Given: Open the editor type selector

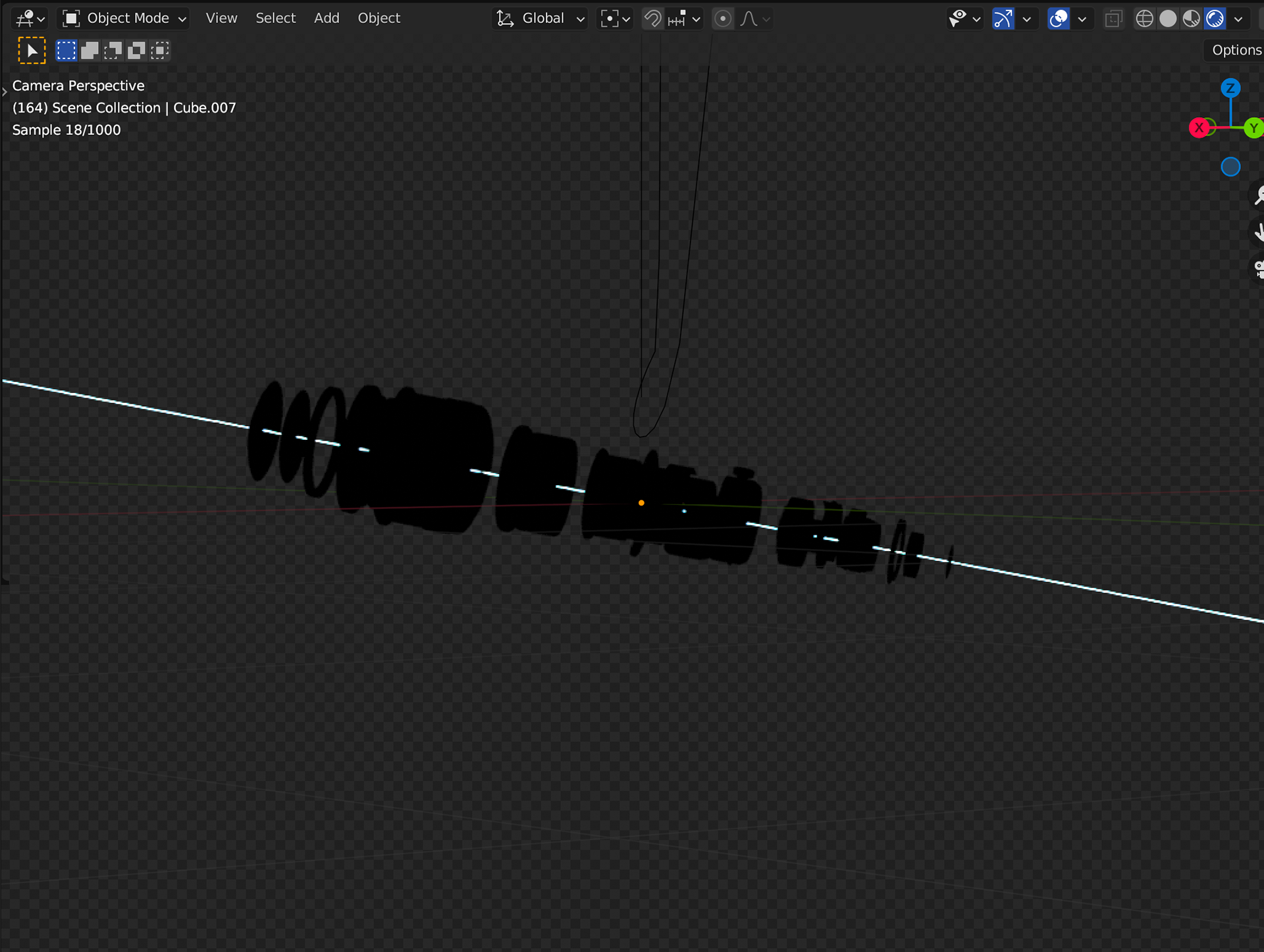Looking at the screenshot, I should 30,18.
